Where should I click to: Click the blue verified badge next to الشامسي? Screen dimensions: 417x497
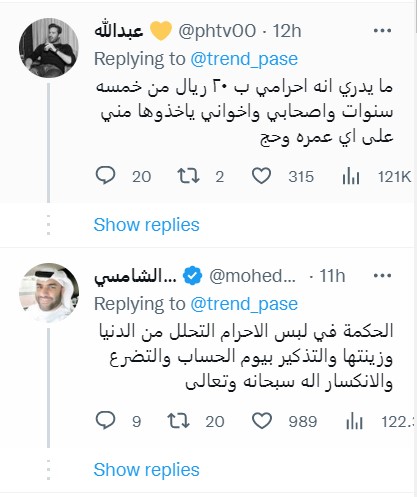pos(192,276)
